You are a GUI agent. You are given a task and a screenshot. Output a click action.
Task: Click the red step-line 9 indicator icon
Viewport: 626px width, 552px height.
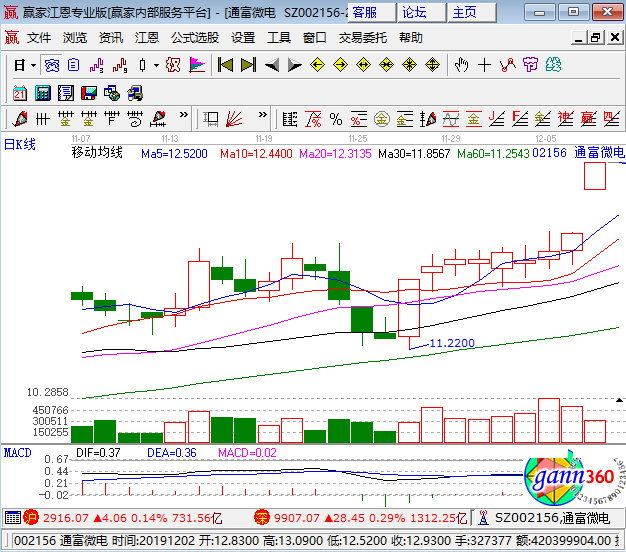coord(120,65)
